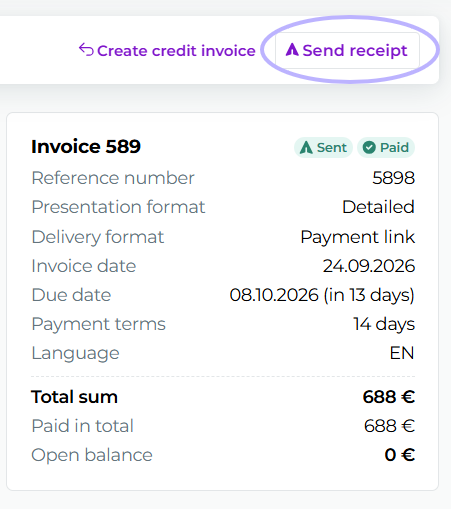451x509 pixels.
Task: Click the Detailed presentation format value
Action: (378, 207)
